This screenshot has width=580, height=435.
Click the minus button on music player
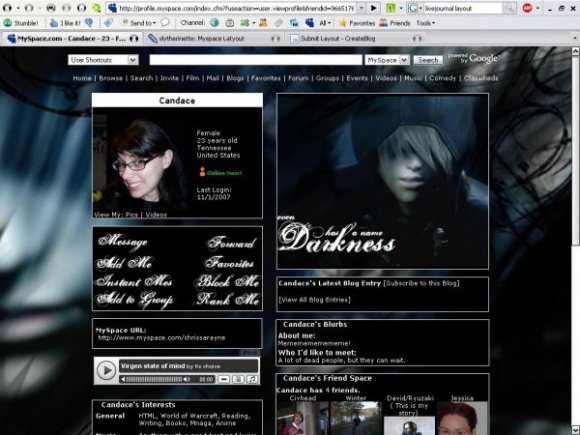pyautogui.click(x=223, y=379)
